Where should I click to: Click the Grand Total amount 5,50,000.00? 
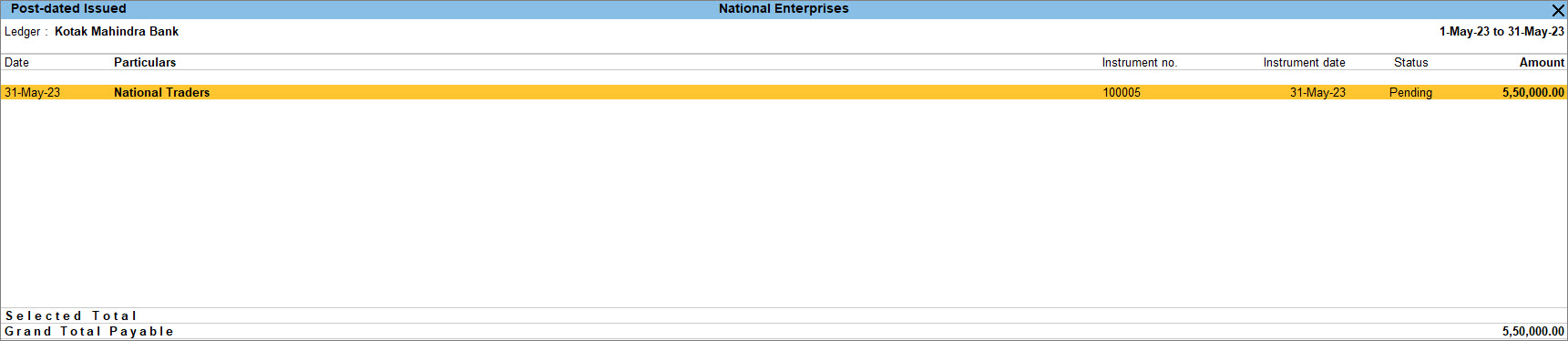(x=1533, y=331)
